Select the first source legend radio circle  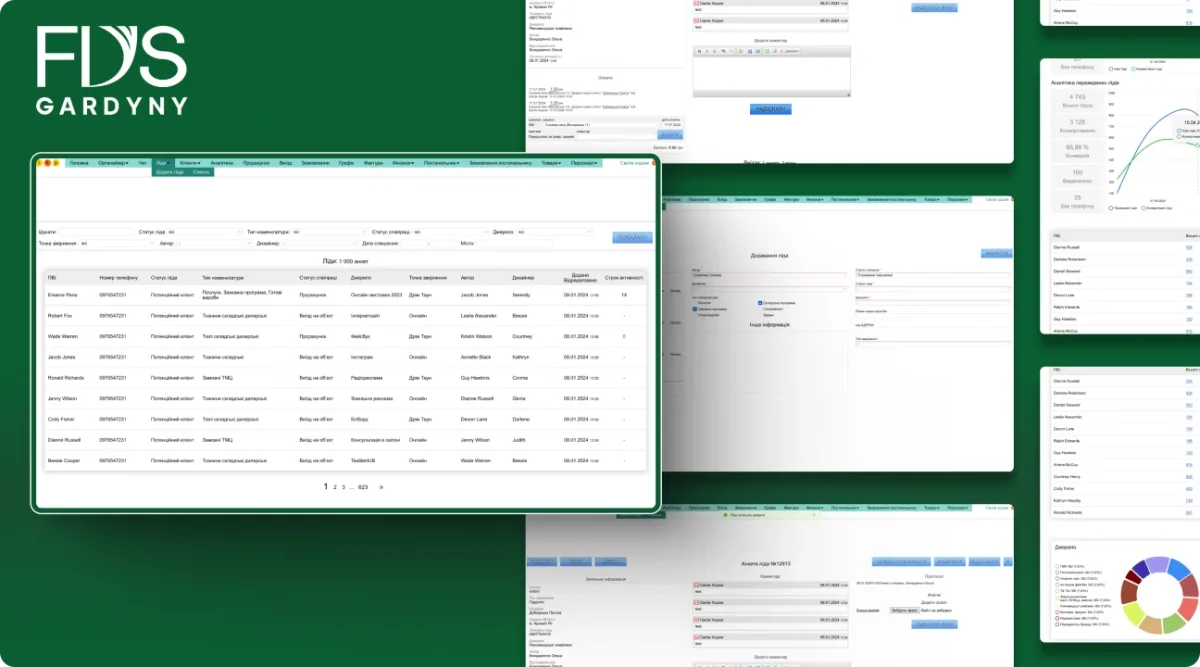pos(1057,566)
